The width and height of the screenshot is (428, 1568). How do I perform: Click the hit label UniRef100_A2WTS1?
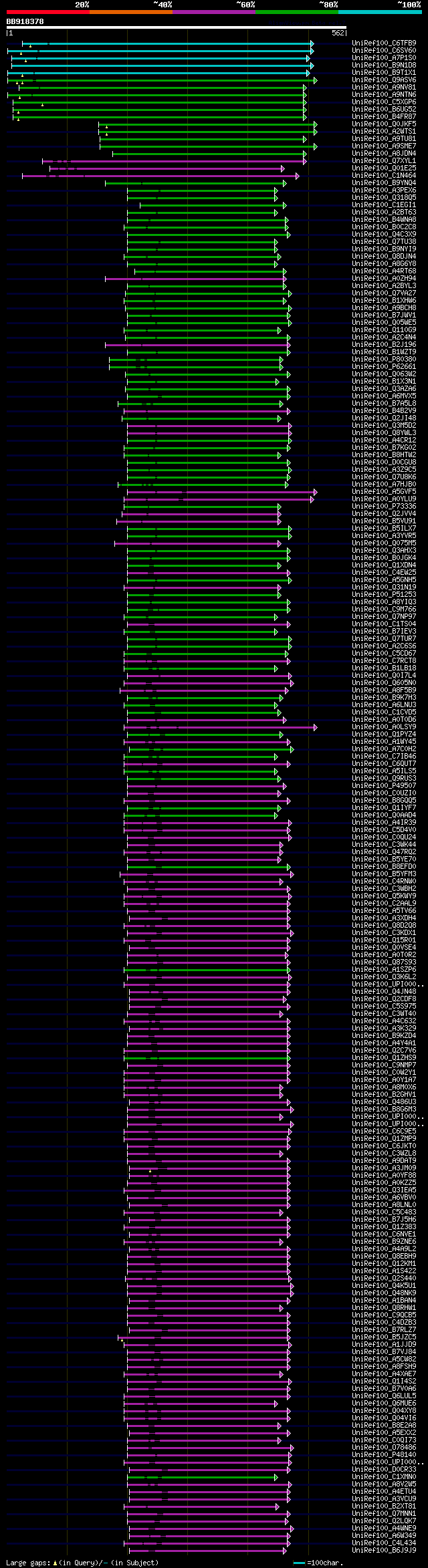pyautogui.click(x=384, y=132)
